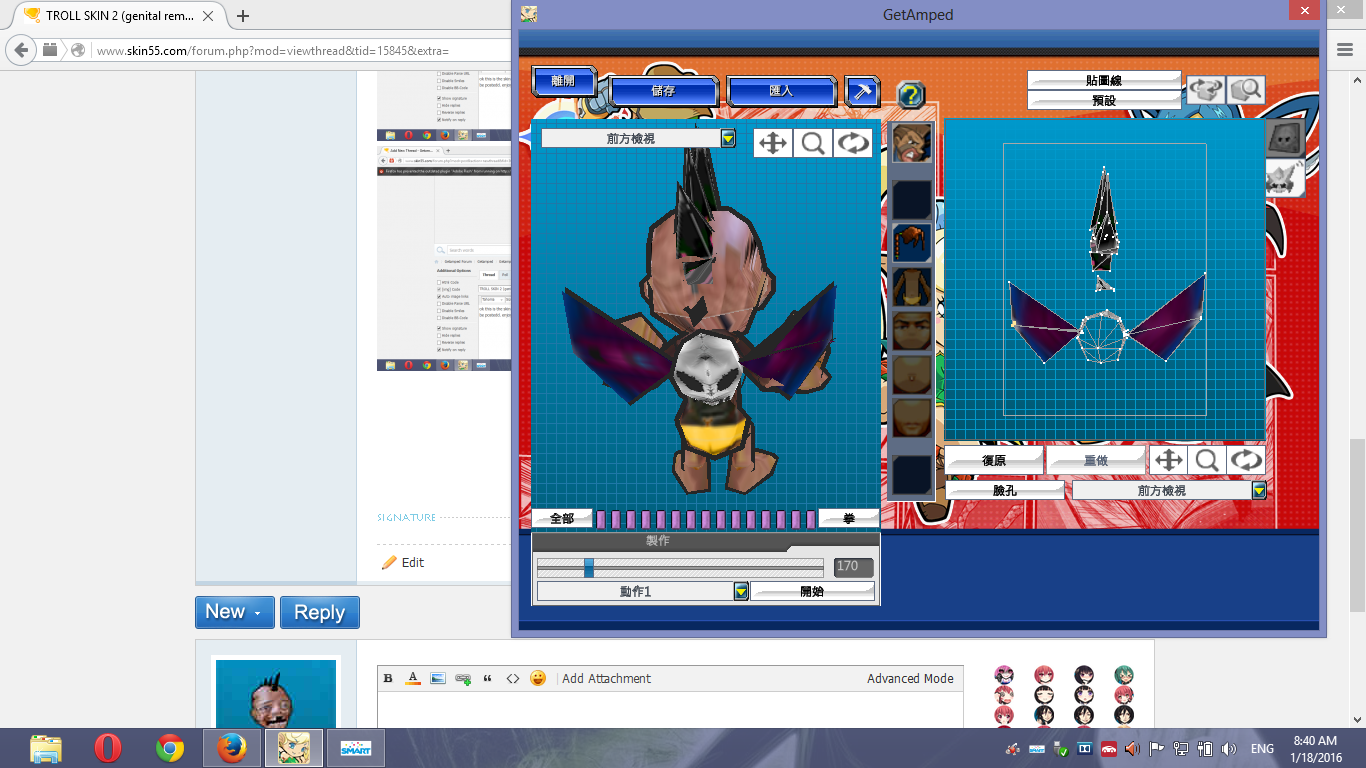Select the angry face thumbnail in parts list
This screenshot has height=768, width=1366.
(x=912, y=143)
